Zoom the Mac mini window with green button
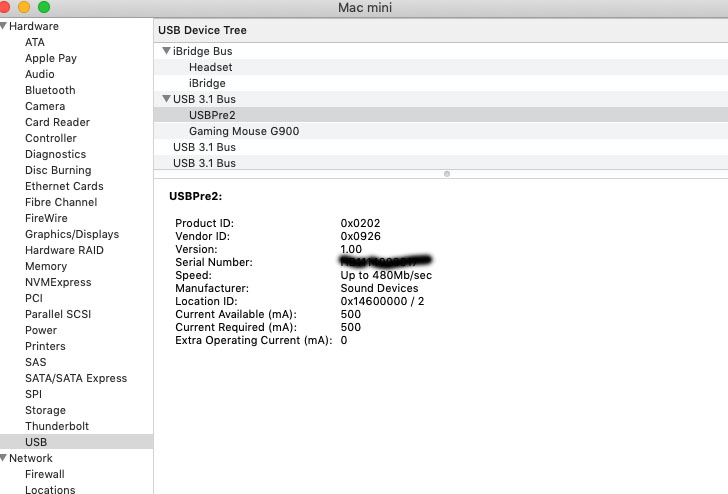Image resolution: width=728 pixels, height=494 pixels. point(44,7)
